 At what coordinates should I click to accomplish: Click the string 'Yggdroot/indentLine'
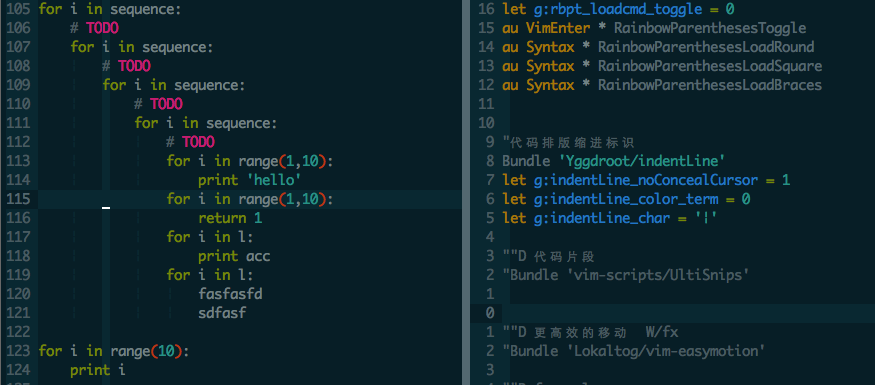[x=642, y=161]
